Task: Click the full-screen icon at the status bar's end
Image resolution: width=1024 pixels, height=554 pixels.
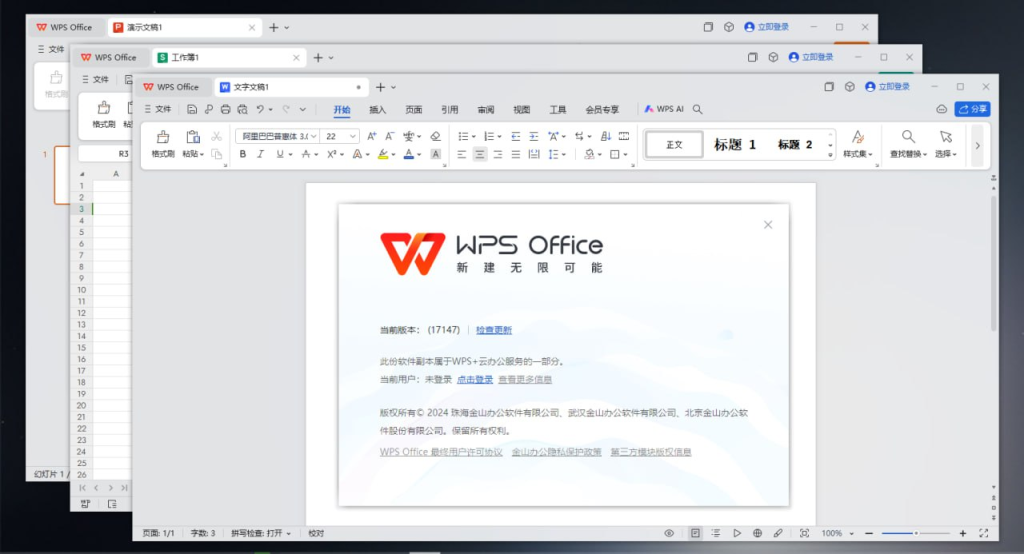Action: pyautogui.click(x=984, y=533)
